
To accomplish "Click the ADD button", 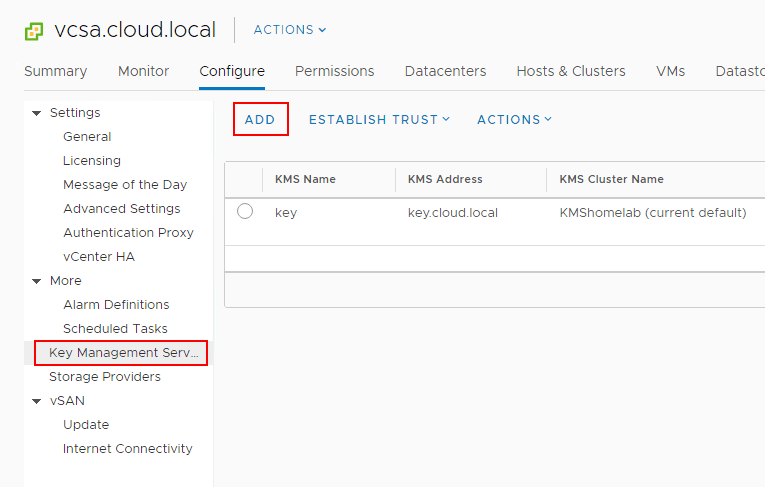I will 260,119.
